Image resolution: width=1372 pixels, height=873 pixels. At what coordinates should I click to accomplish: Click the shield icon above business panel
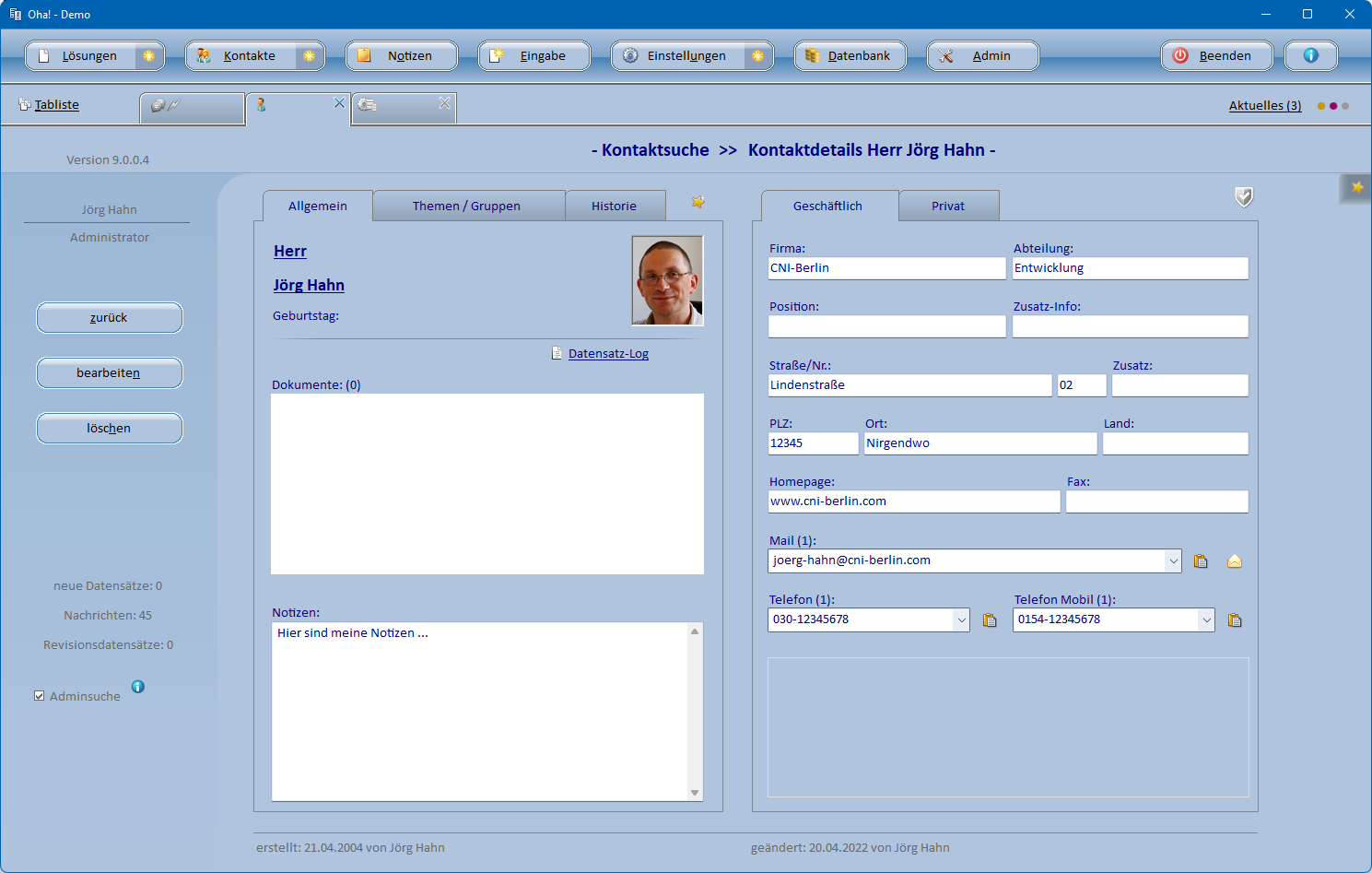[1243, 197]
